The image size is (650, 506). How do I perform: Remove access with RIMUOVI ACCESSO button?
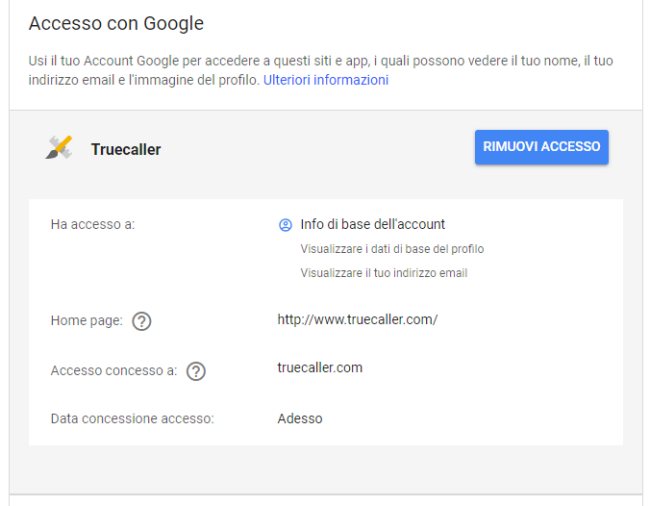[x=541, y=147]
